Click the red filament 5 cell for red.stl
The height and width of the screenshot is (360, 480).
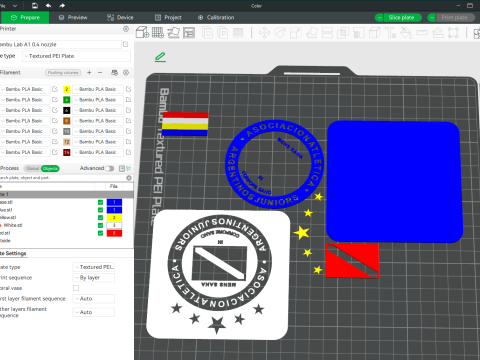tap(114, 233)
